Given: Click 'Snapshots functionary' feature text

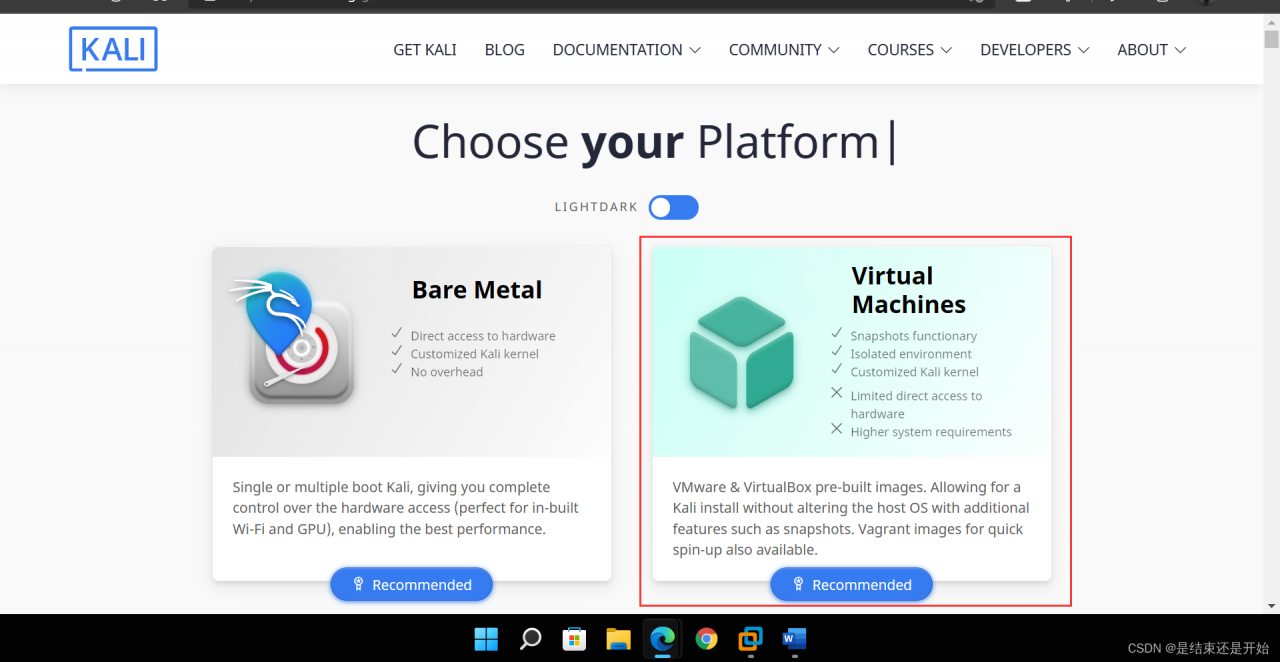Looking at the screenshot, I should [914, 336].
